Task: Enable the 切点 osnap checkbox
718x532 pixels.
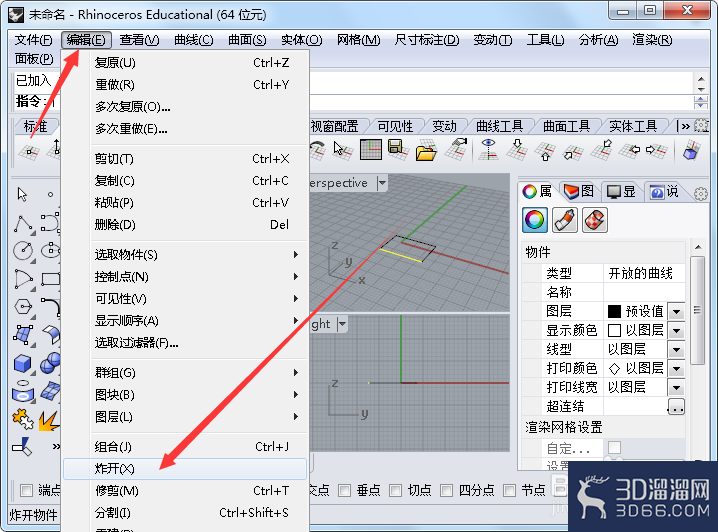Action: point(395,491)
